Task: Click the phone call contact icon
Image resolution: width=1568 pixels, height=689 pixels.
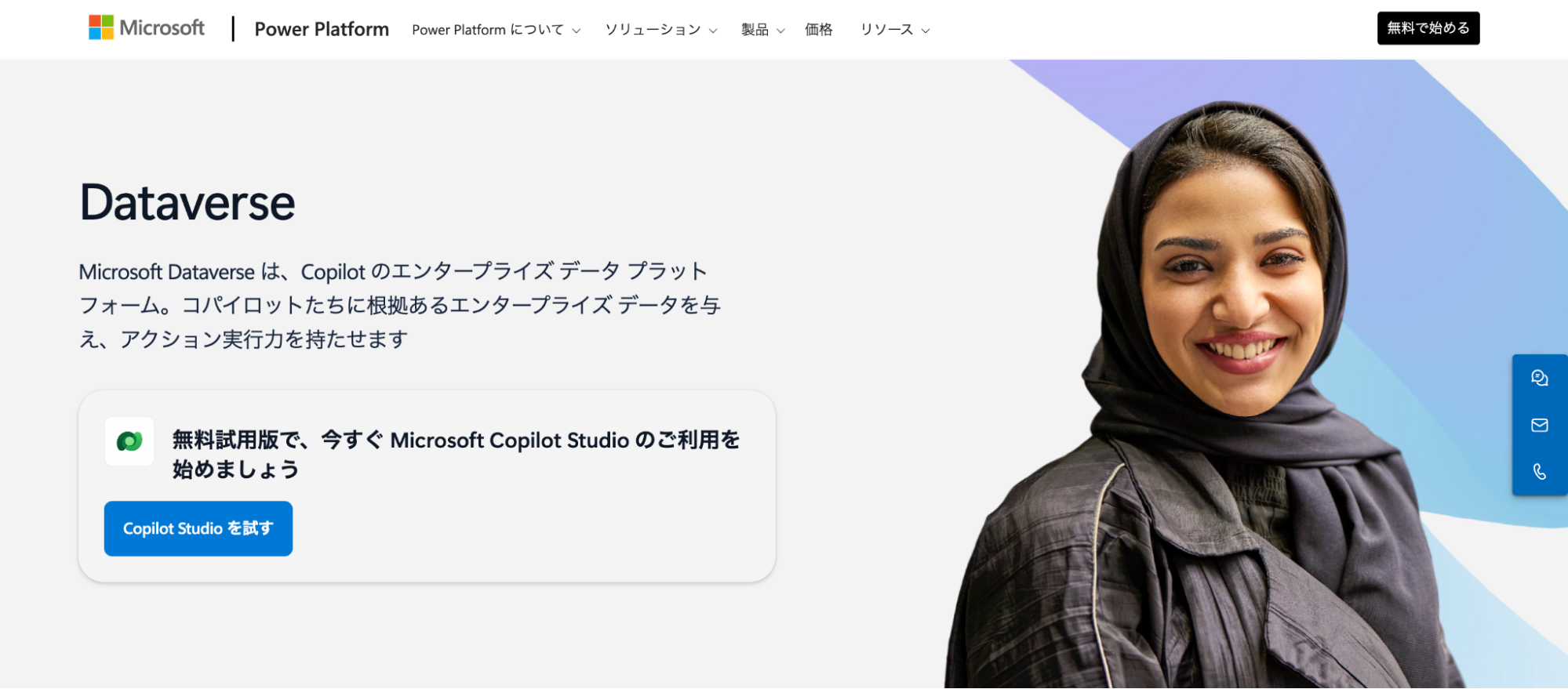Action: click(1539, 471)
